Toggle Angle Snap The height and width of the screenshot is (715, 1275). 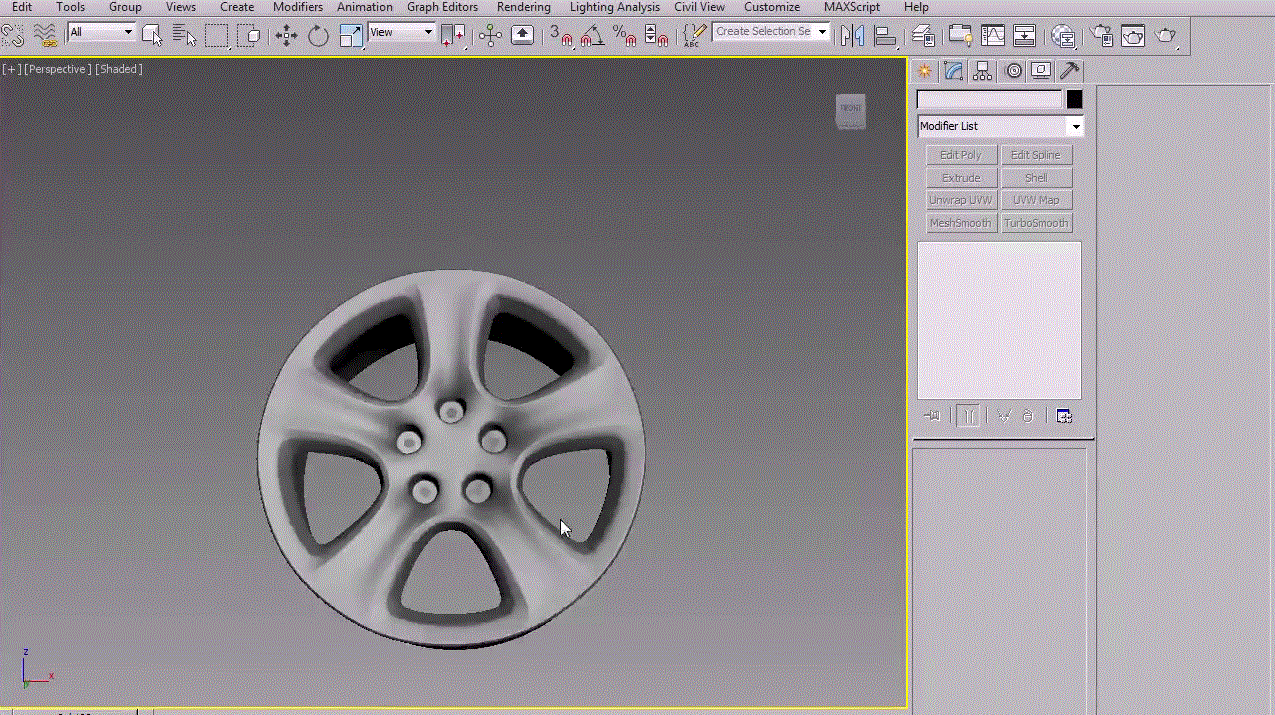coord(592,36)
